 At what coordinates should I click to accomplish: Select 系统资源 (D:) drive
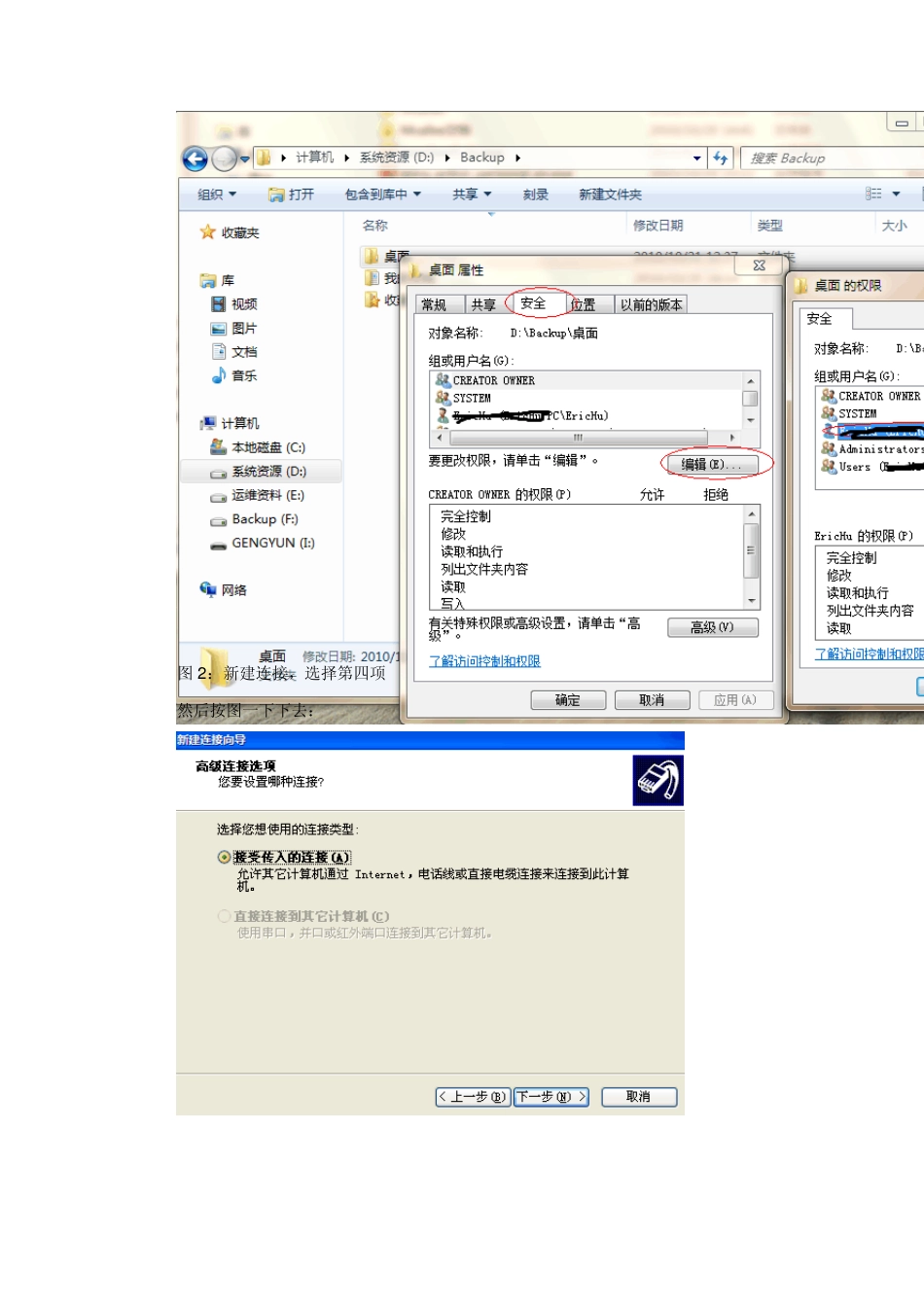pos(259,472)
